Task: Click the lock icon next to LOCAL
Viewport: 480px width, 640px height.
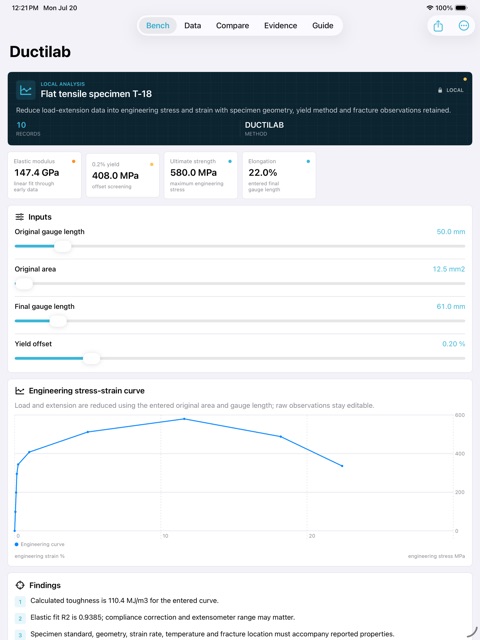Action: coord(440,90)
